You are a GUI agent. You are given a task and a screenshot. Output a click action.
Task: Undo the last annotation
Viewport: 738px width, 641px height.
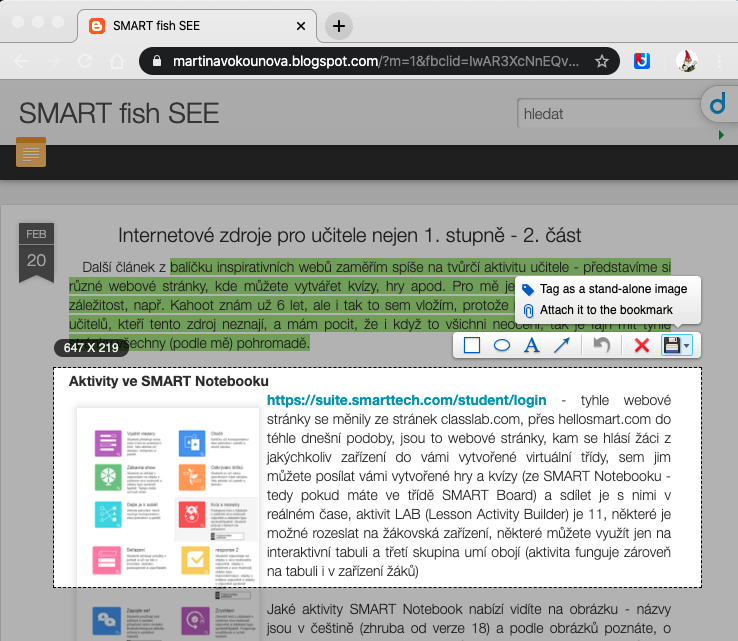click(602, 345)
